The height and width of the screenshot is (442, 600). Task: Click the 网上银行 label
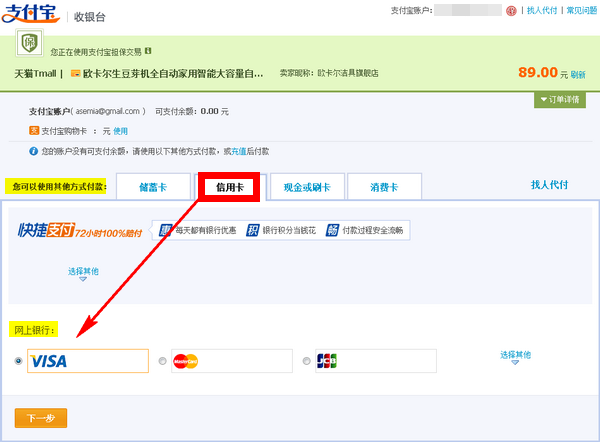(34, 330)
